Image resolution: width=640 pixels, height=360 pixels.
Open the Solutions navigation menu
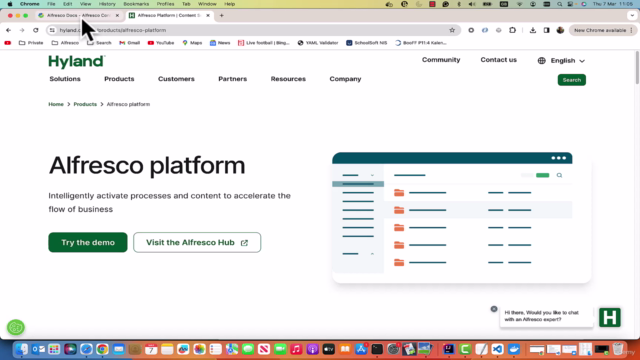pyautogui.click(x=65, y=79)
